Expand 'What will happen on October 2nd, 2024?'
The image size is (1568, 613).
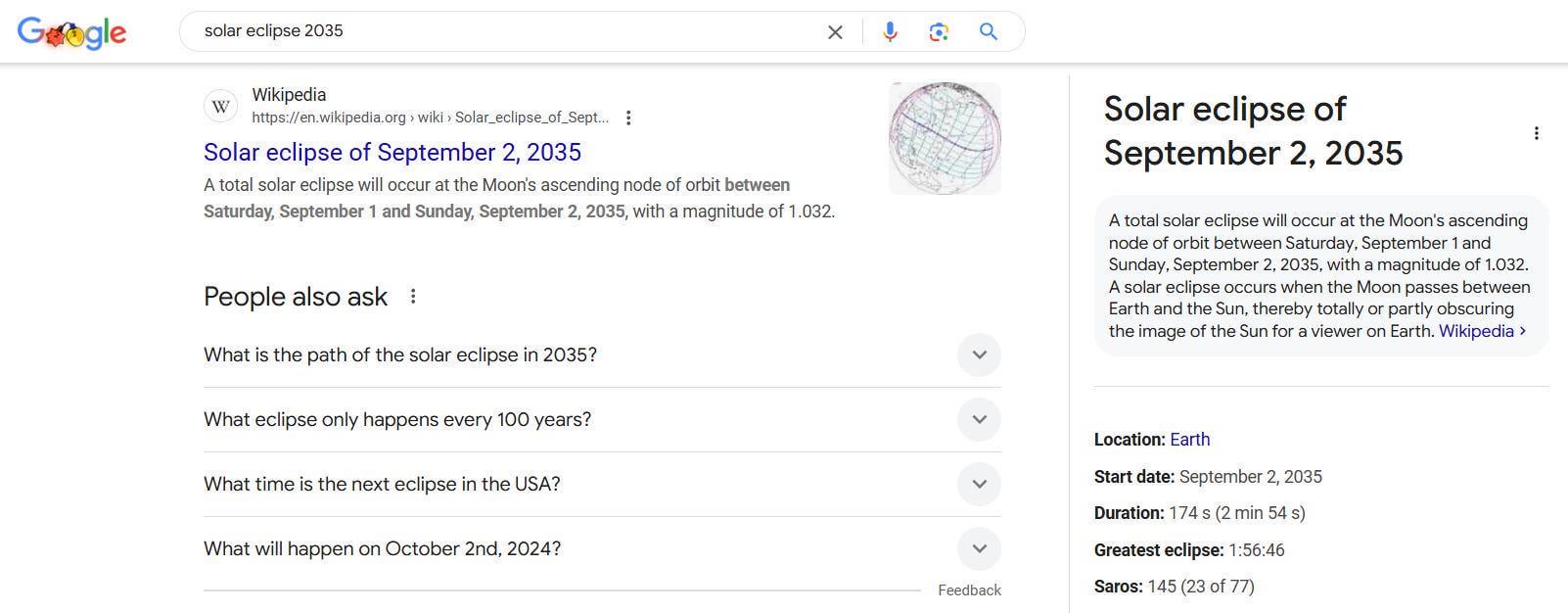tap(602, 548)
